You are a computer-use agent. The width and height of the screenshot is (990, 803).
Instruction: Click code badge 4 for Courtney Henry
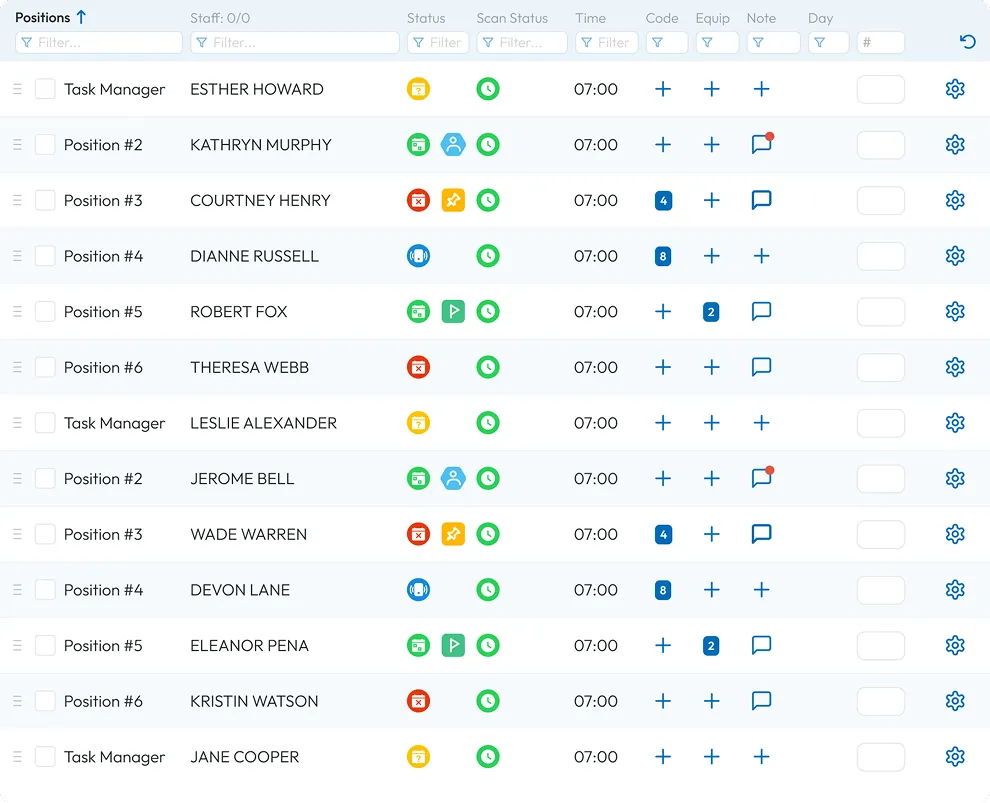(x=662, y=201)
